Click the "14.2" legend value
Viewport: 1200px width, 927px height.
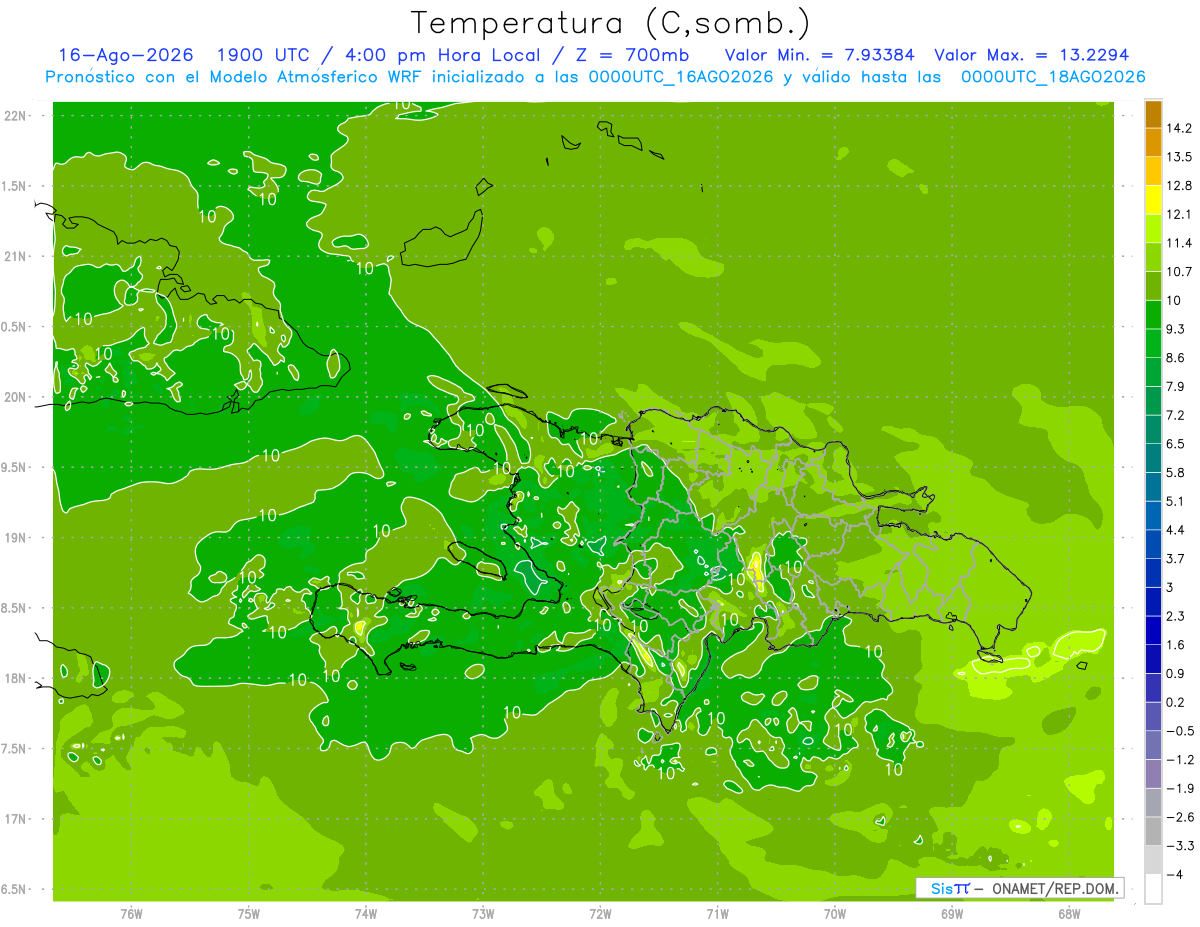[1179, 128]
